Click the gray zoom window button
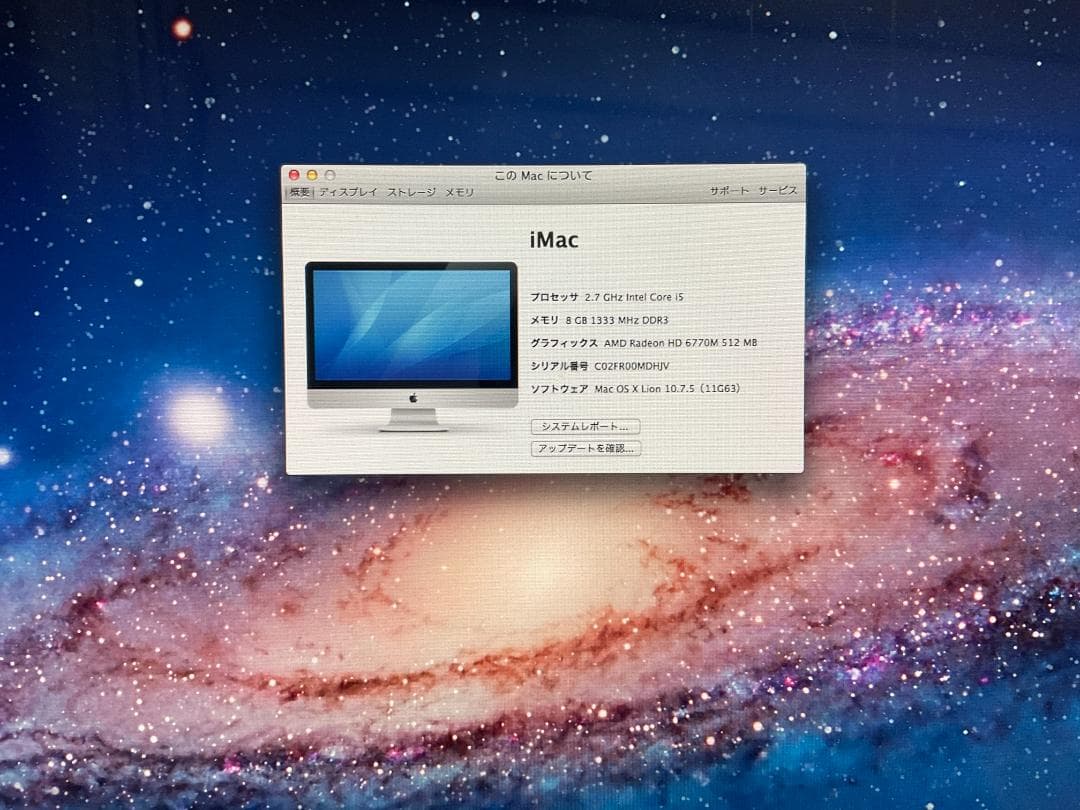This screenshot has width=1080, height=810. [330, 175]
